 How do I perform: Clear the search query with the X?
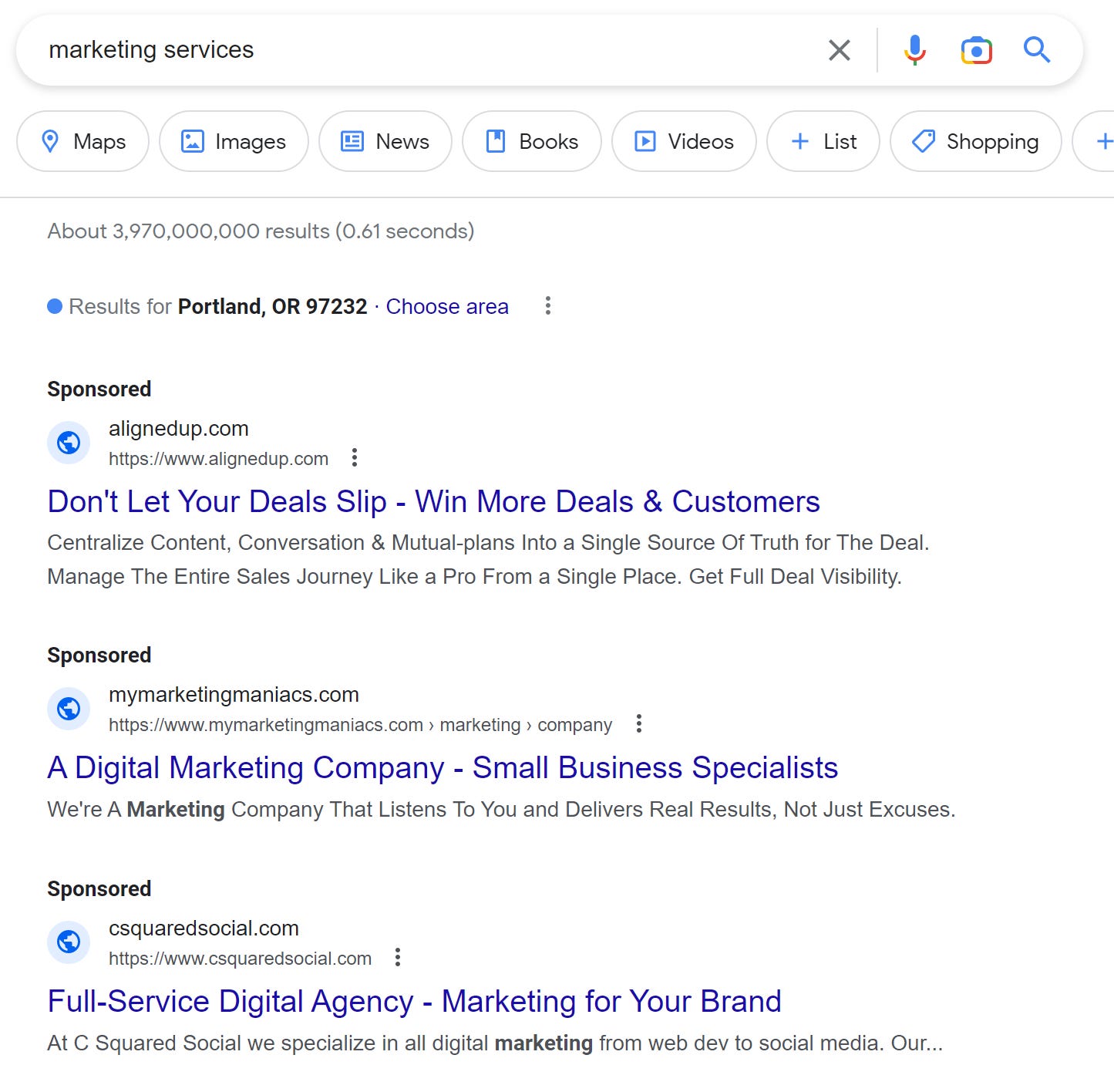click(x=839, y=49)
